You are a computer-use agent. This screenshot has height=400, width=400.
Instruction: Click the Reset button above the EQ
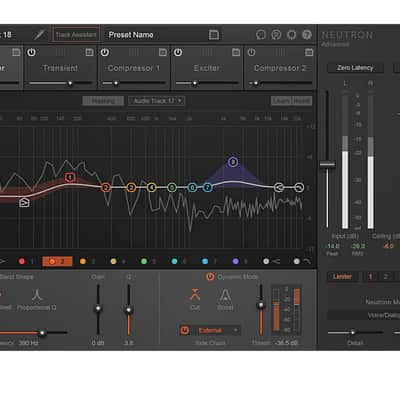302,101
